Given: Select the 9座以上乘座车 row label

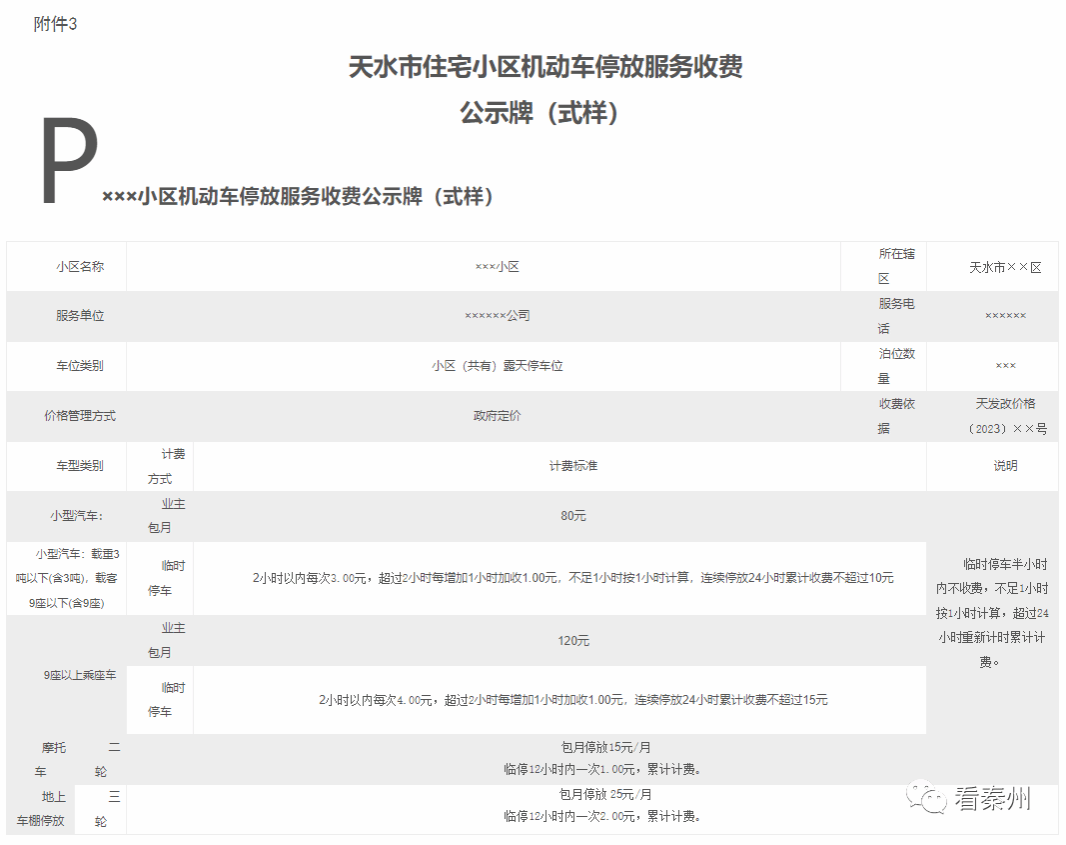Looking at the screenshot, I should [79, 676].
